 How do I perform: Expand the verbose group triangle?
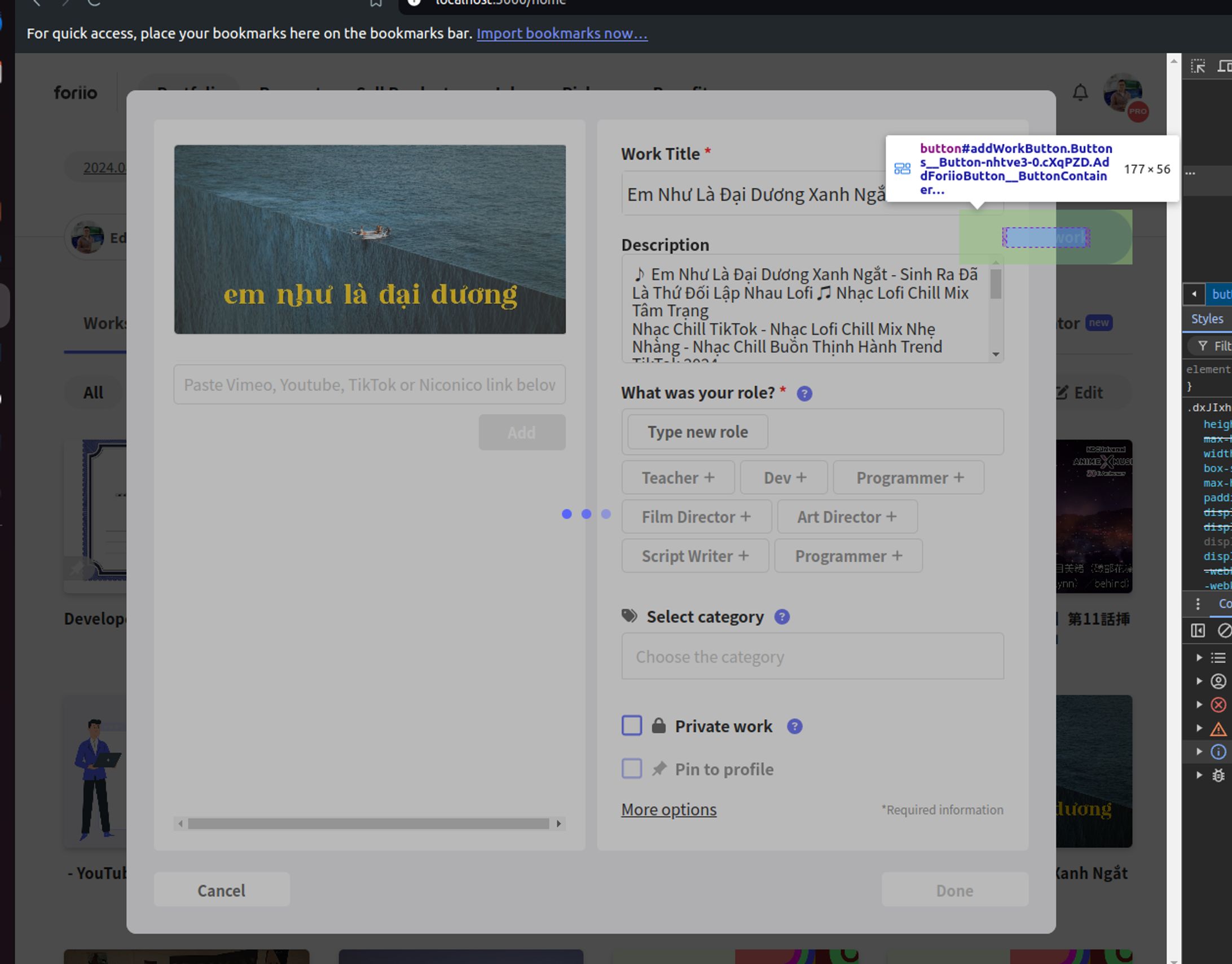[1199, 776]
